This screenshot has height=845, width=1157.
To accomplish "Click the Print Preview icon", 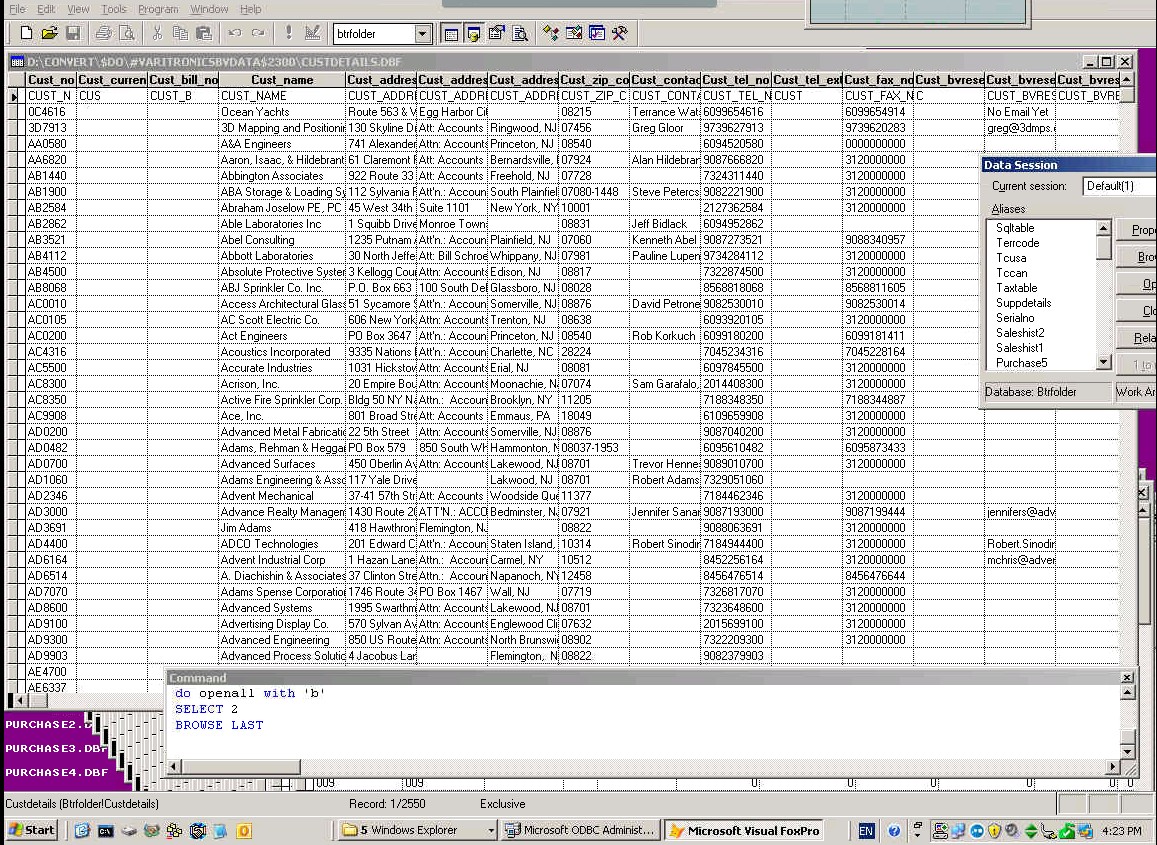I will click(127, 33).
